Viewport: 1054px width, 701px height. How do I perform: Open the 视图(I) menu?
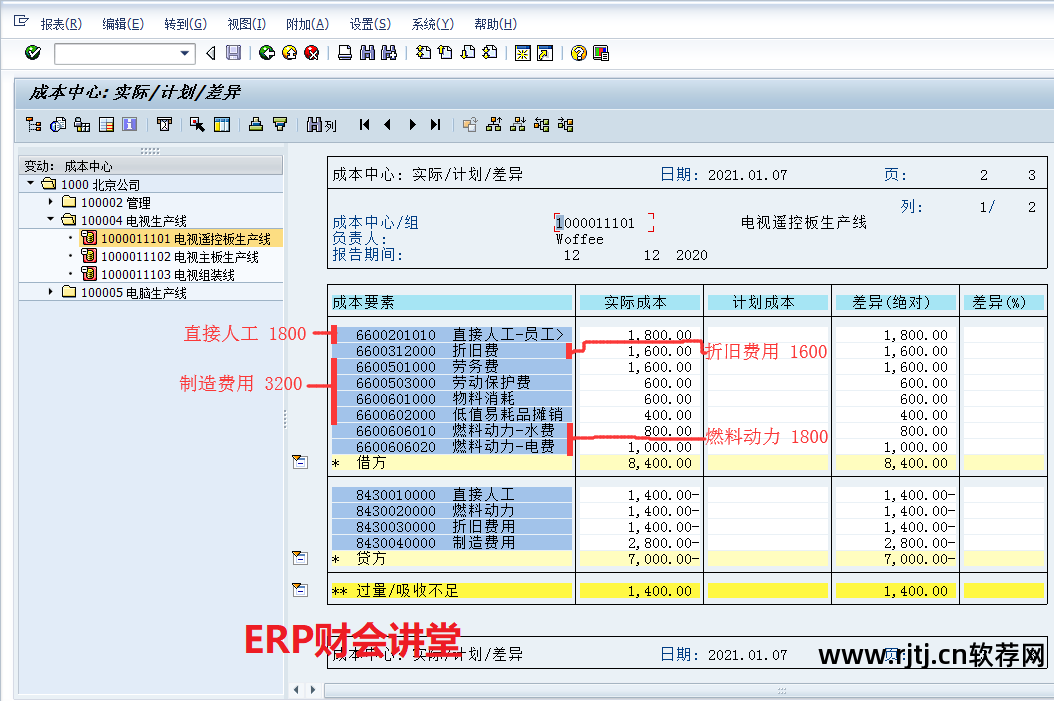pyautogui.click(x=247, y=24)
